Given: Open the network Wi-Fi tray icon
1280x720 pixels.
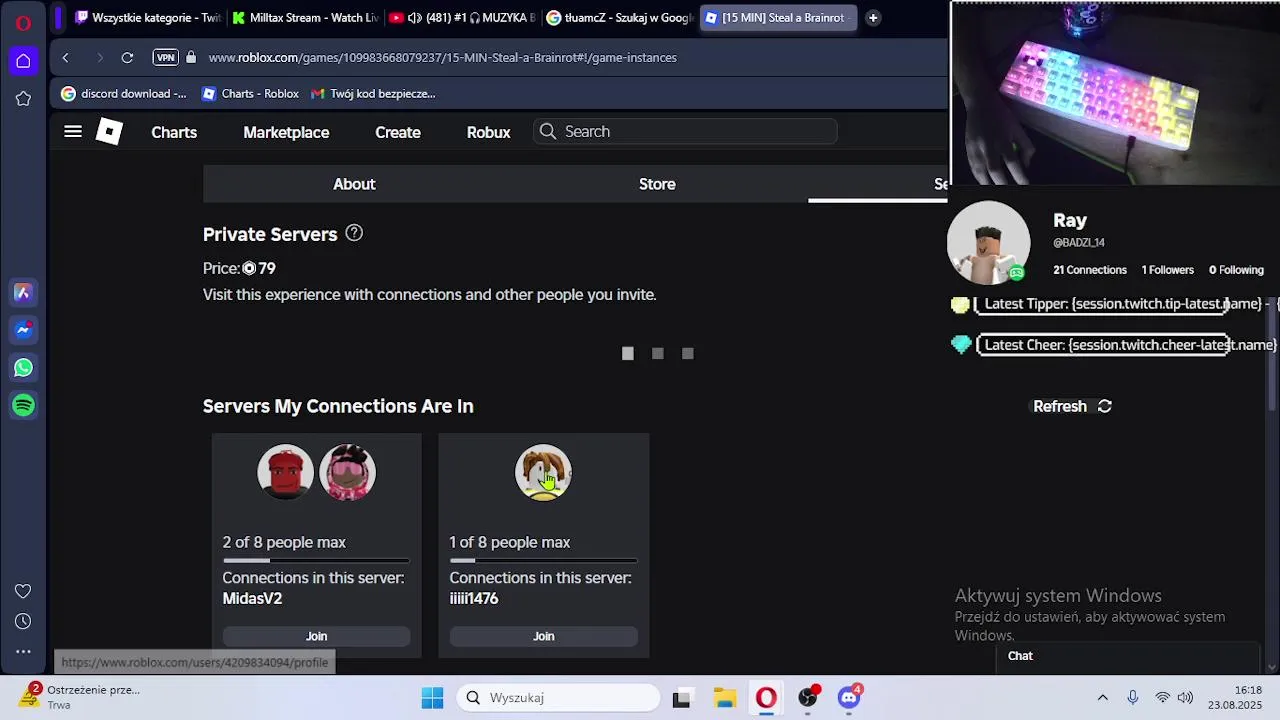Looking at the screenshot, I should tap(1162, 698).
